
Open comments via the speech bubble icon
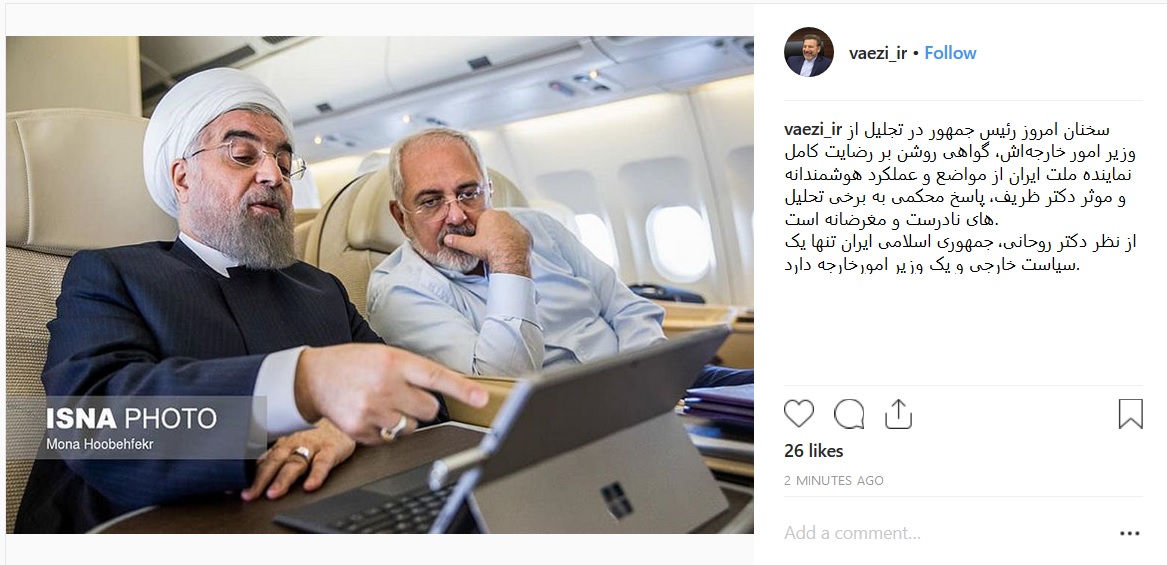click(848, 414)
